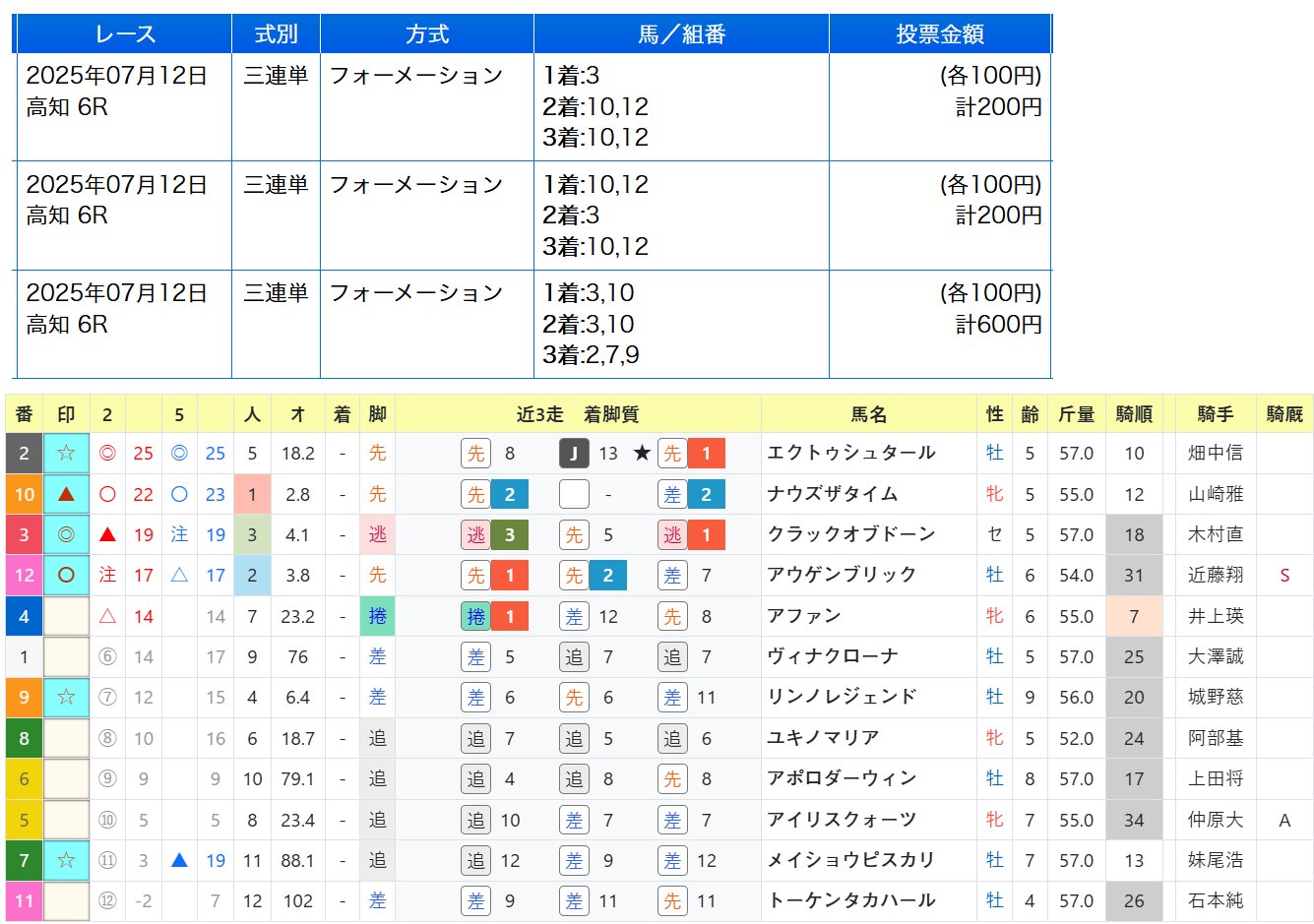Click the blue △ in アウゲンブリック row
The width and height of the screenshot is (1314, 924).
(179, 575)
